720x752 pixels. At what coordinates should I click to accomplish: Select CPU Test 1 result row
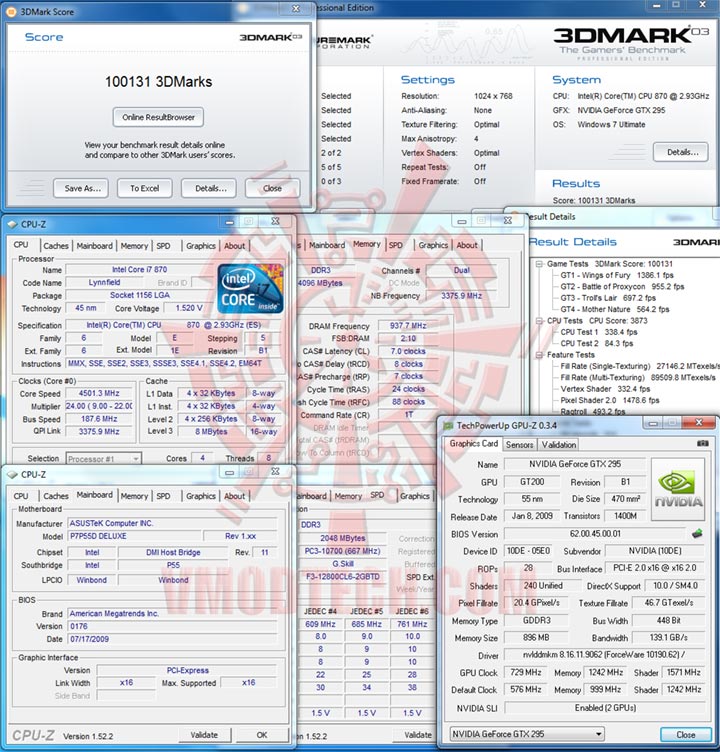pyautogui.click(x=599, y=332)
